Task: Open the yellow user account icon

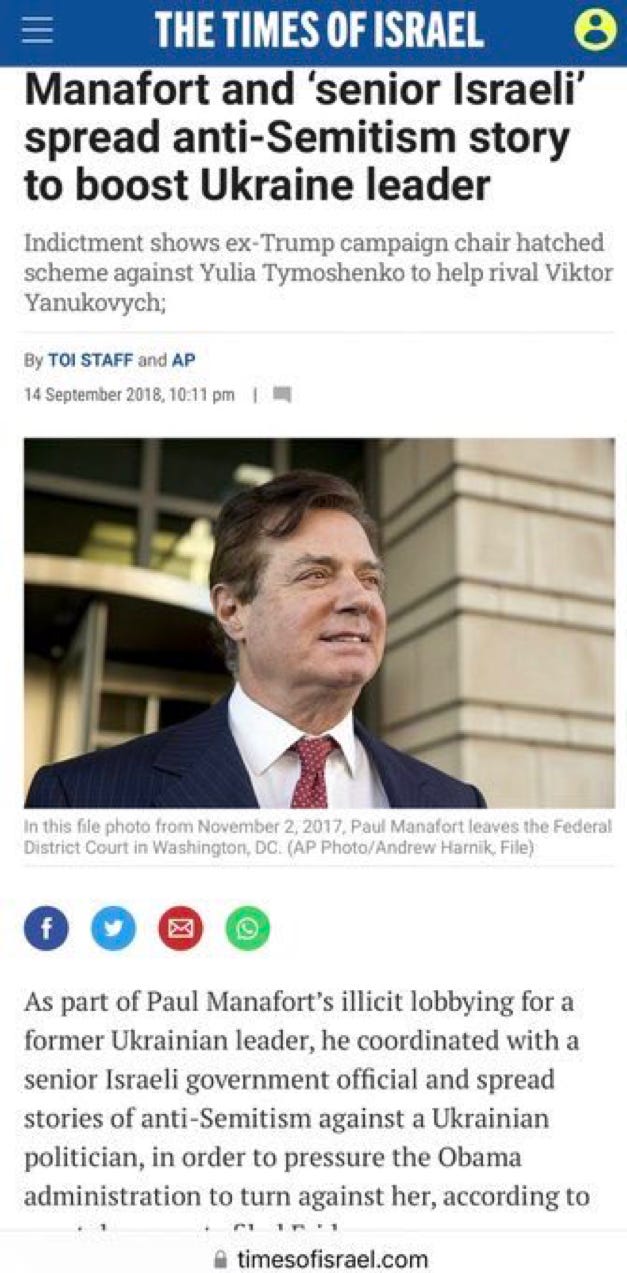Action: click(x=595, y=31)
